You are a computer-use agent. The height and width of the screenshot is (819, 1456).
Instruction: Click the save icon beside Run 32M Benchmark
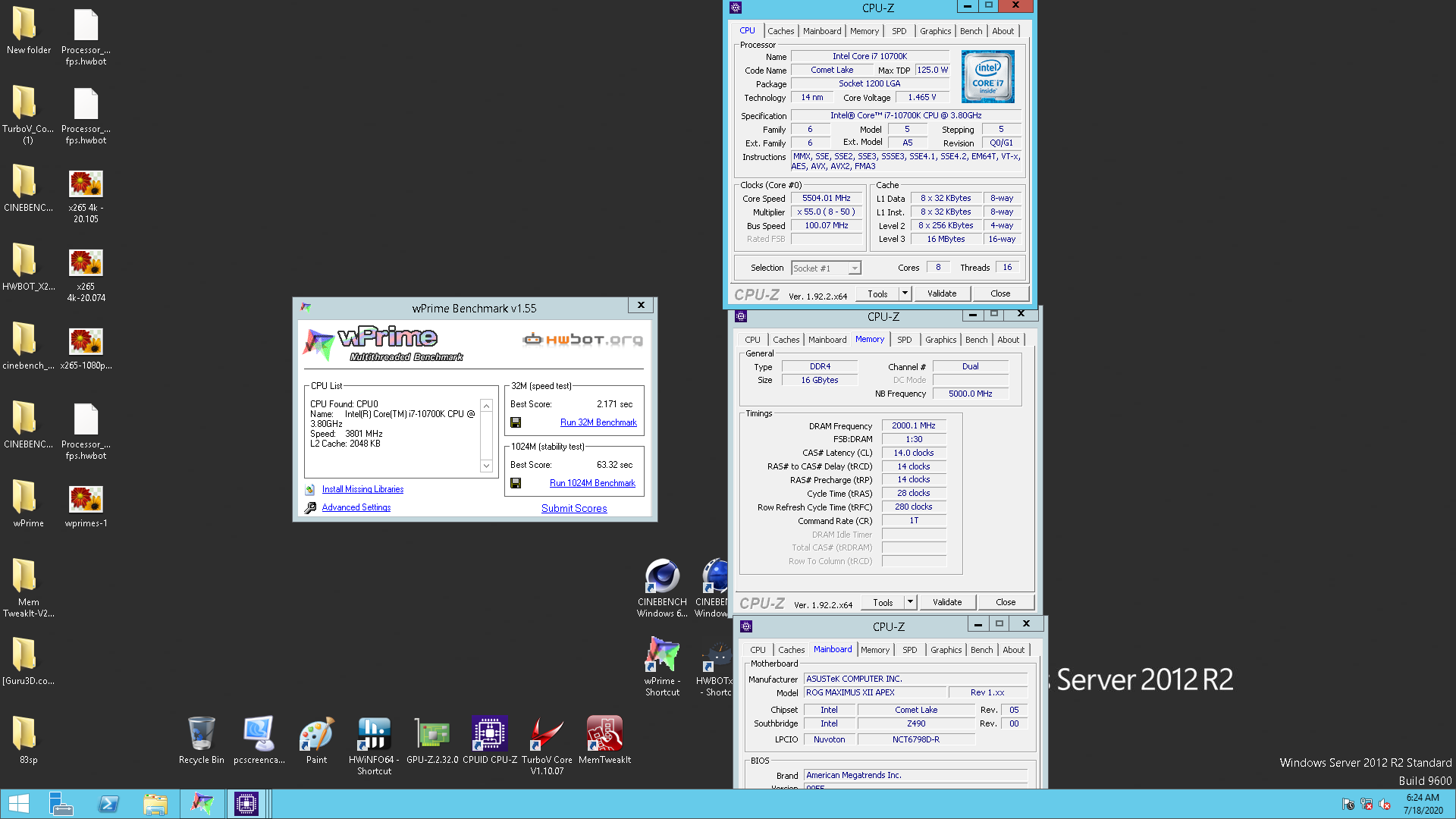[x=516, y=422]
